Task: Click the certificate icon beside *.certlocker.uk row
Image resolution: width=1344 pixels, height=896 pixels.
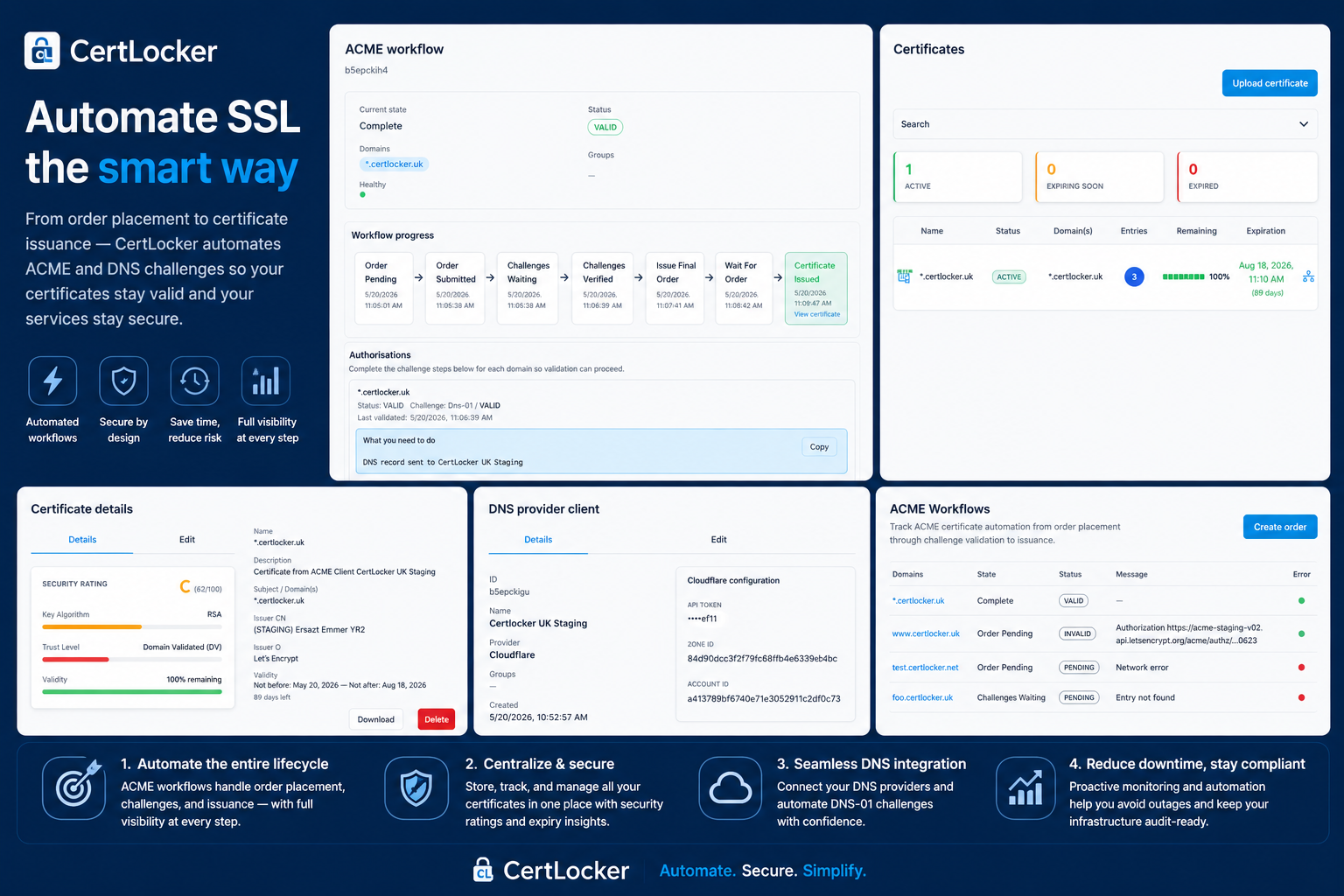Action: pyautogui.click(x=905, y=276)
